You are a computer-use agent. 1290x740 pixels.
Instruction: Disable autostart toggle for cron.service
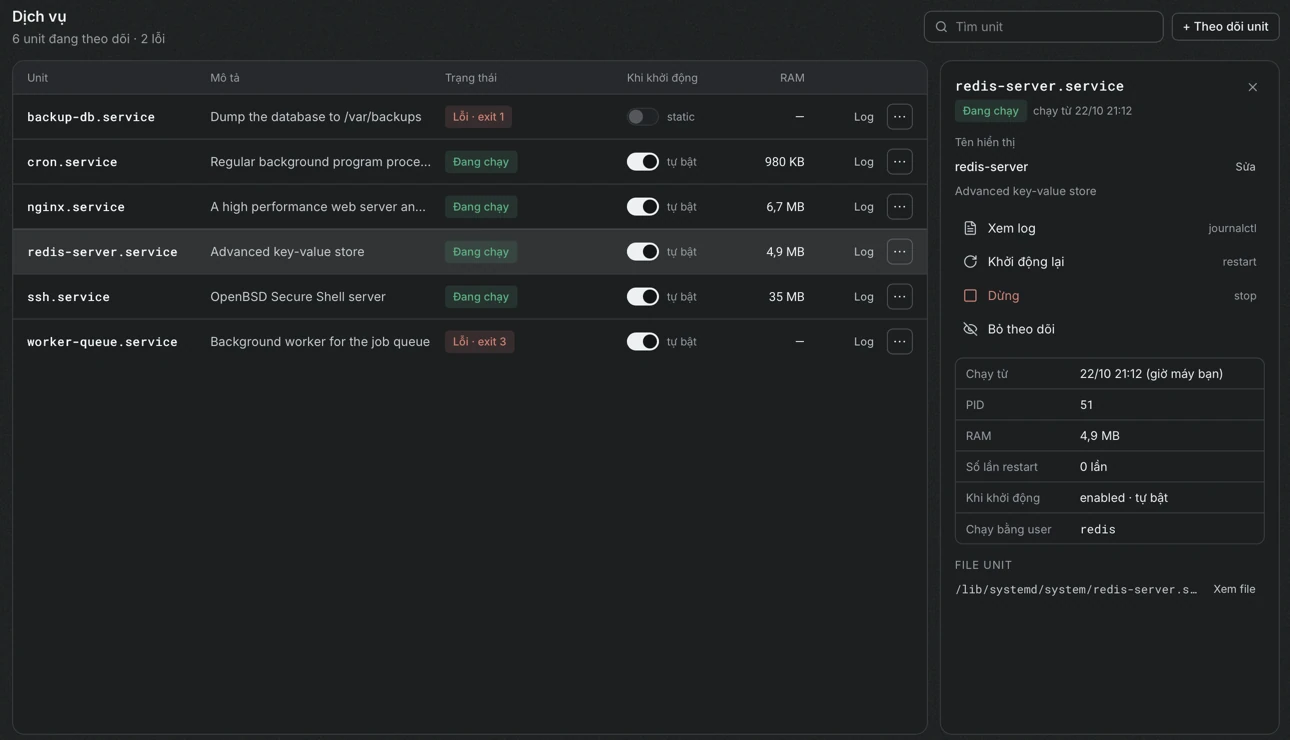click(642, 162)
